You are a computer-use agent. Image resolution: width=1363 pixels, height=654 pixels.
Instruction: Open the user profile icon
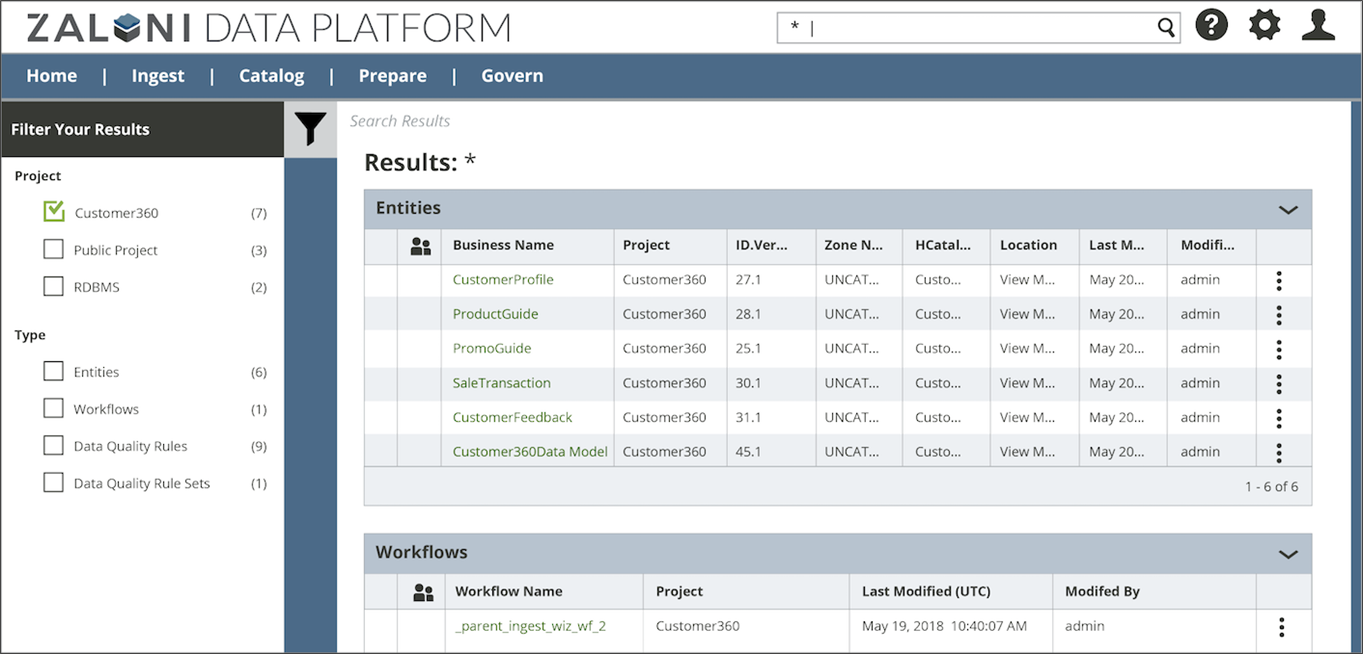click(x=1318, y=26)
